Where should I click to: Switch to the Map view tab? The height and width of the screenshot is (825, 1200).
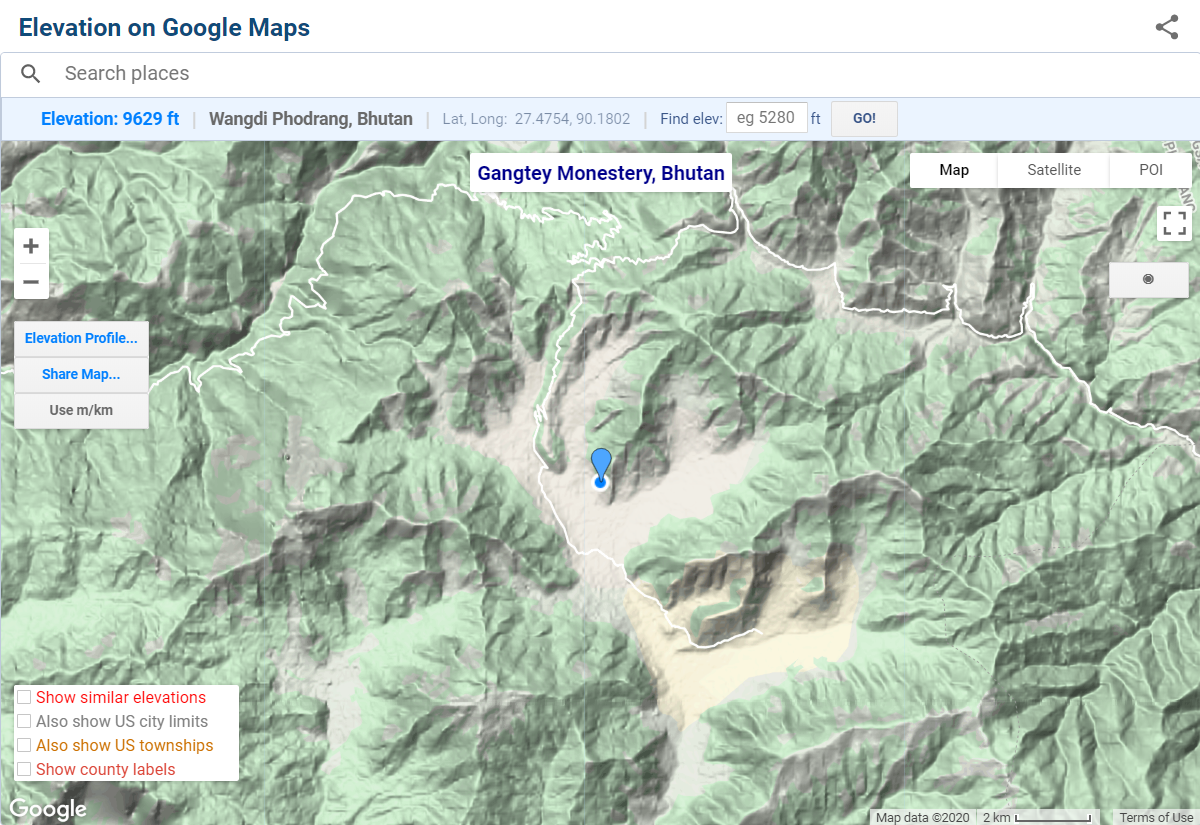[x=954, y=170]
